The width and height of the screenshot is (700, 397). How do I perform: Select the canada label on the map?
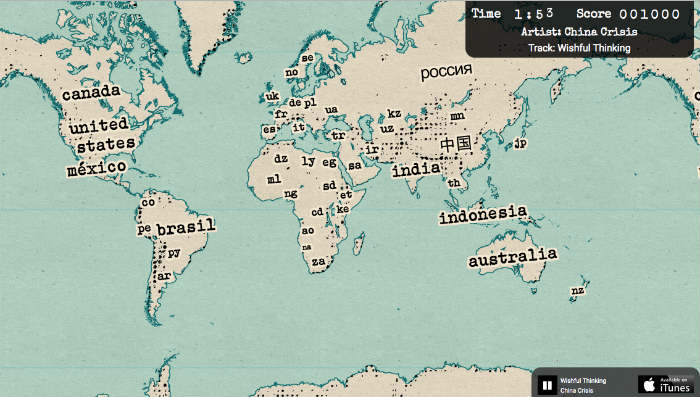pos(91,92)
